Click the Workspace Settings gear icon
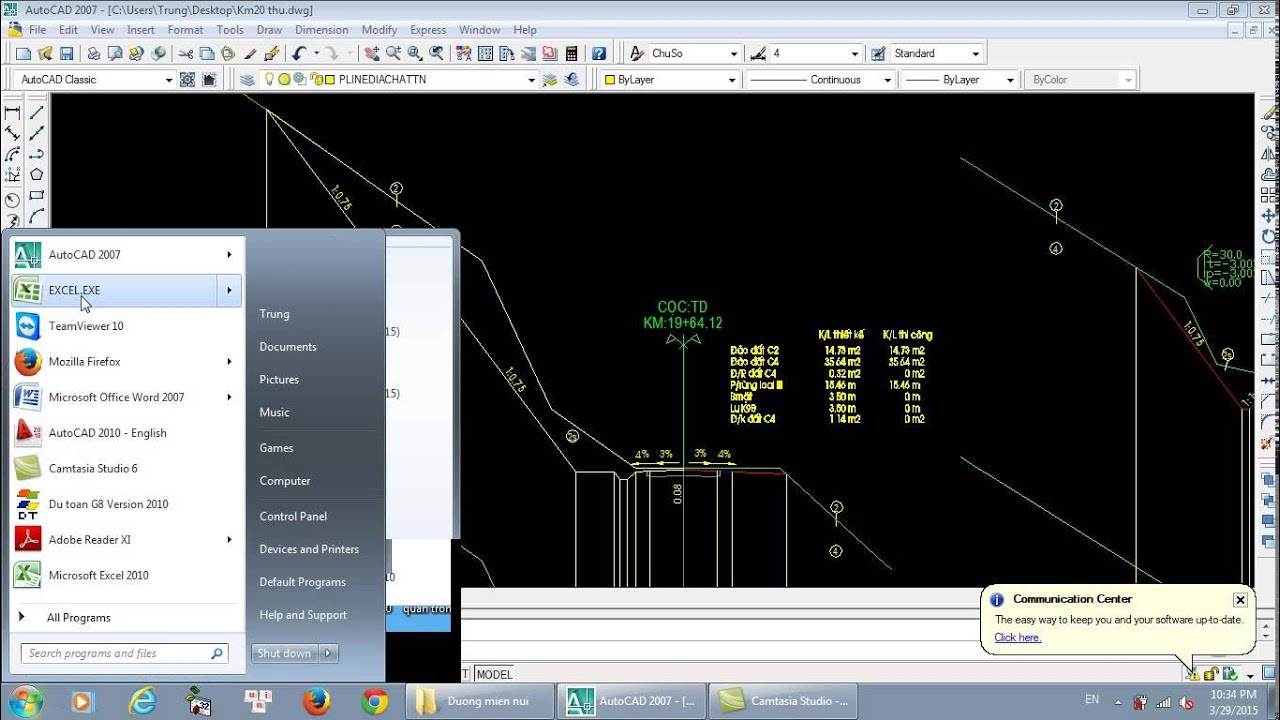This screenshot has height=720, width=1280. click(x=187, y=80)
